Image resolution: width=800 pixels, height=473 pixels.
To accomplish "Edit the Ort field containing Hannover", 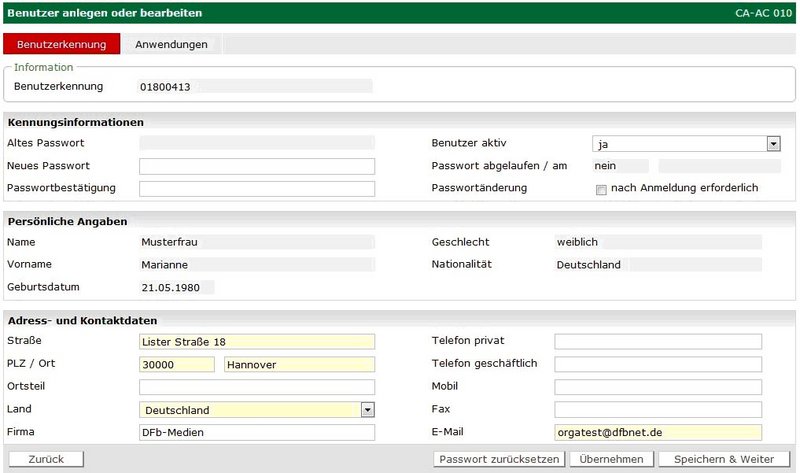I will tap(299, 365).
